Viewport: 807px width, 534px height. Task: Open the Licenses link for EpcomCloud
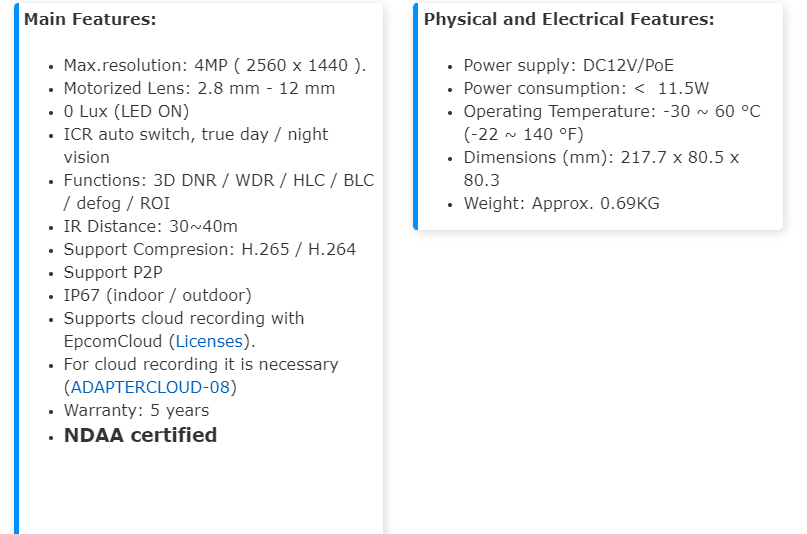(209, 342)
